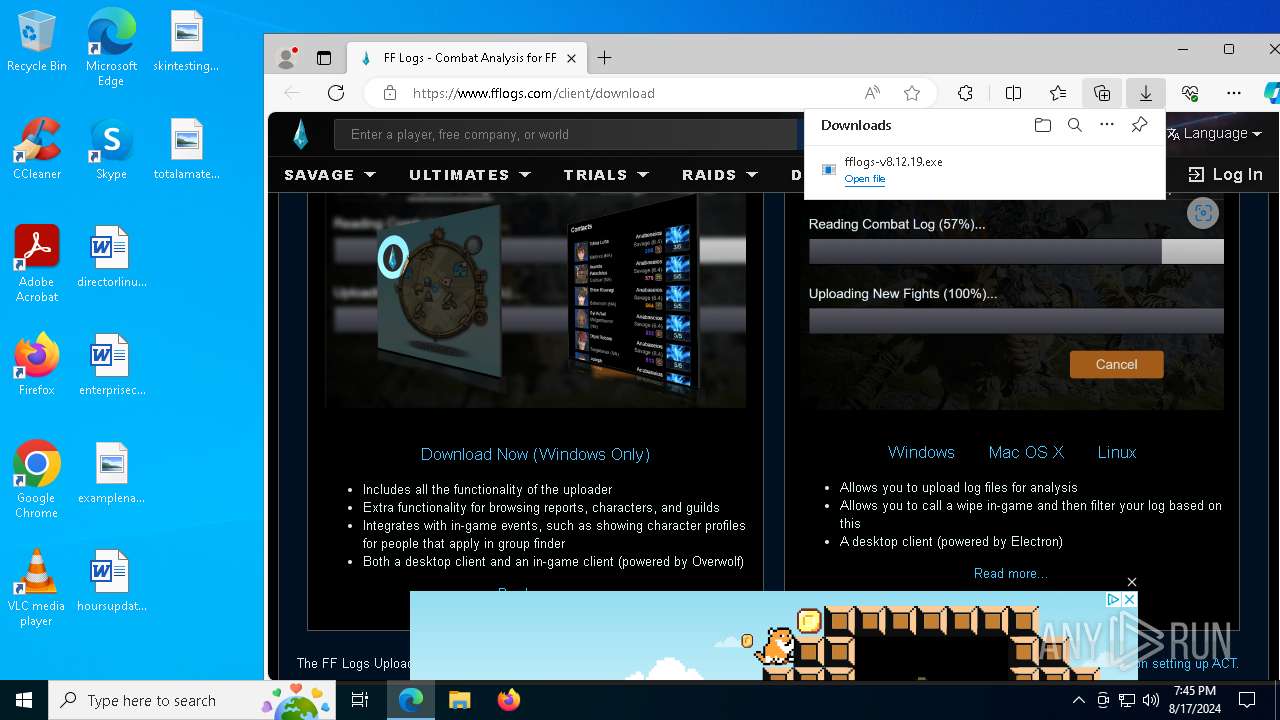This screenshot has width=1280, height=720.
Task: Select Google Chrome desktop shortcut
Action: coord(37,480)
